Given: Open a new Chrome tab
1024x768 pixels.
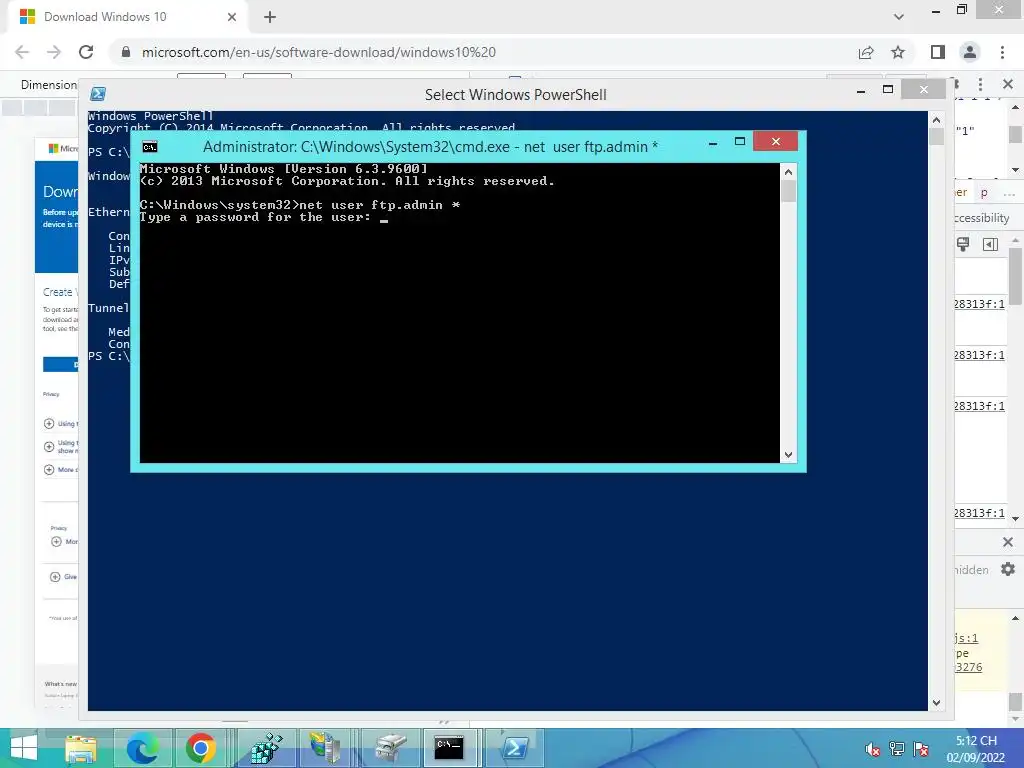Looking at the screenshot, I should pyautogui.click(x=270, y=17).
